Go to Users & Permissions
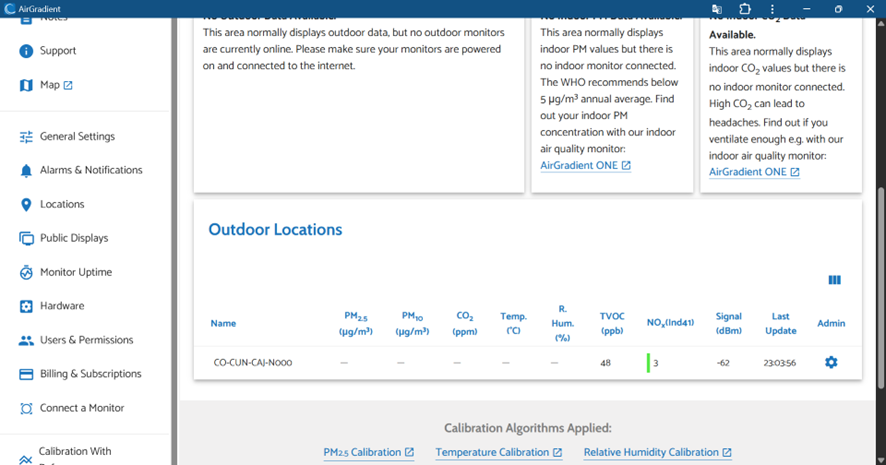Viewport: 886px width, 465px height. 90,340
